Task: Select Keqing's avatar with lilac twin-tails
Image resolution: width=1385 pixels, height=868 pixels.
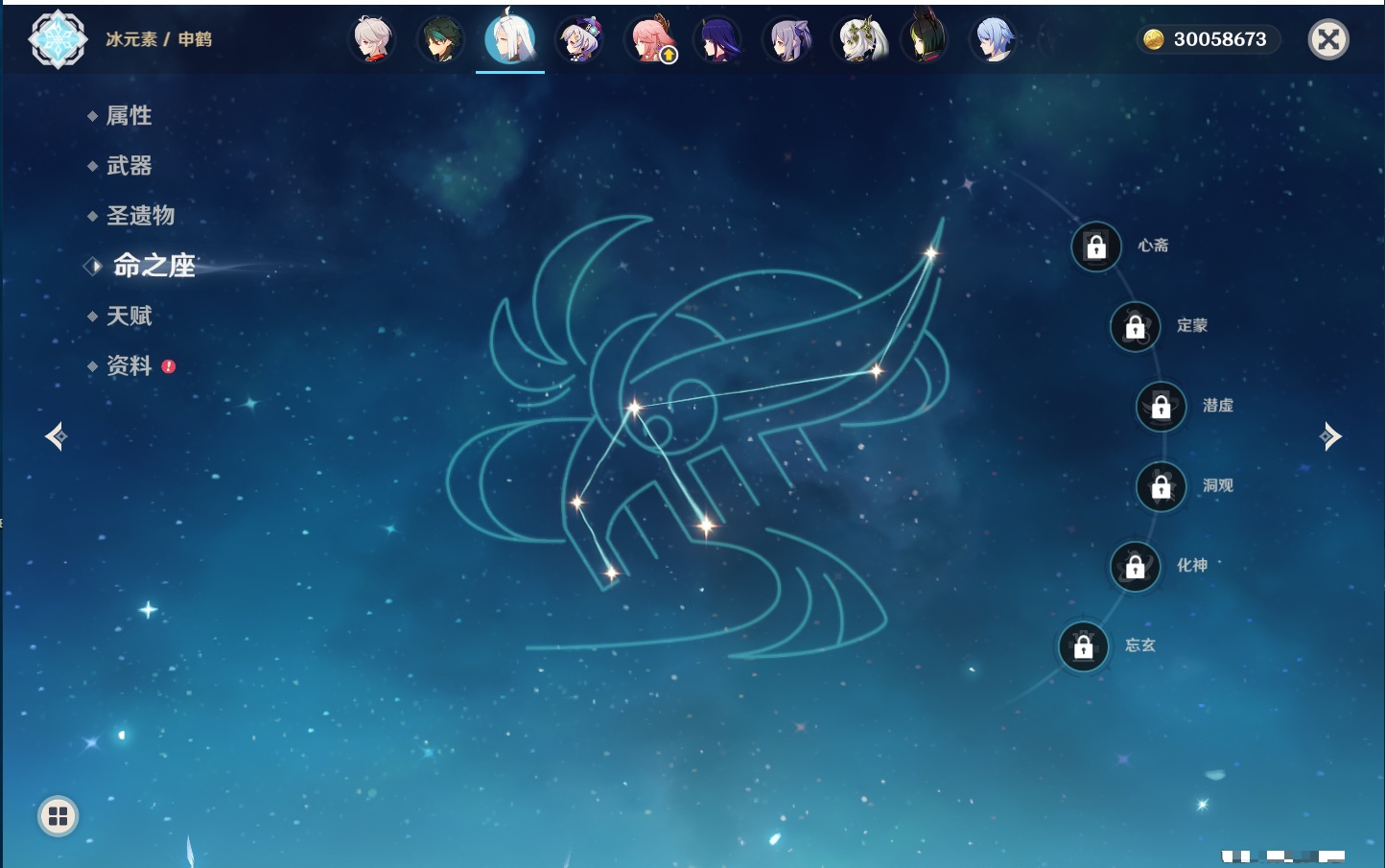Action: coord(787,39)
